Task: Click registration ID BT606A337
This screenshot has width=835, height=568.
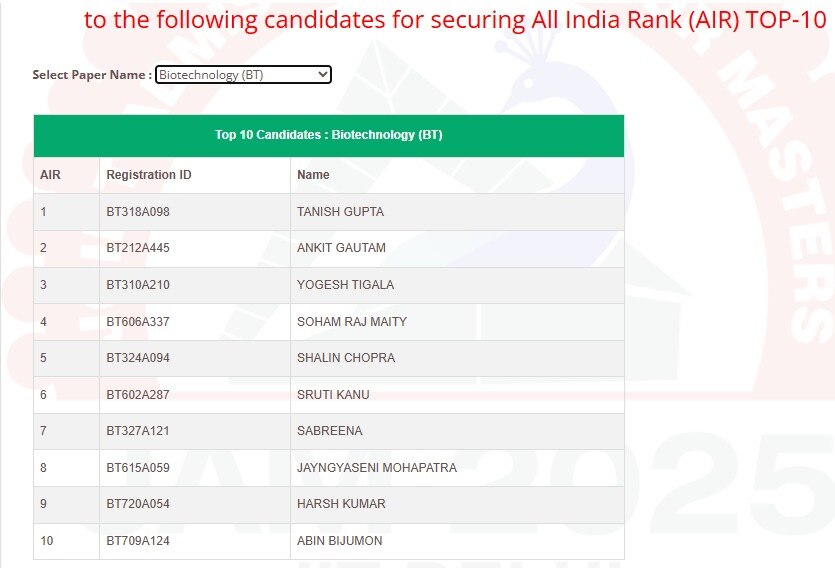Action: [138, 322]
